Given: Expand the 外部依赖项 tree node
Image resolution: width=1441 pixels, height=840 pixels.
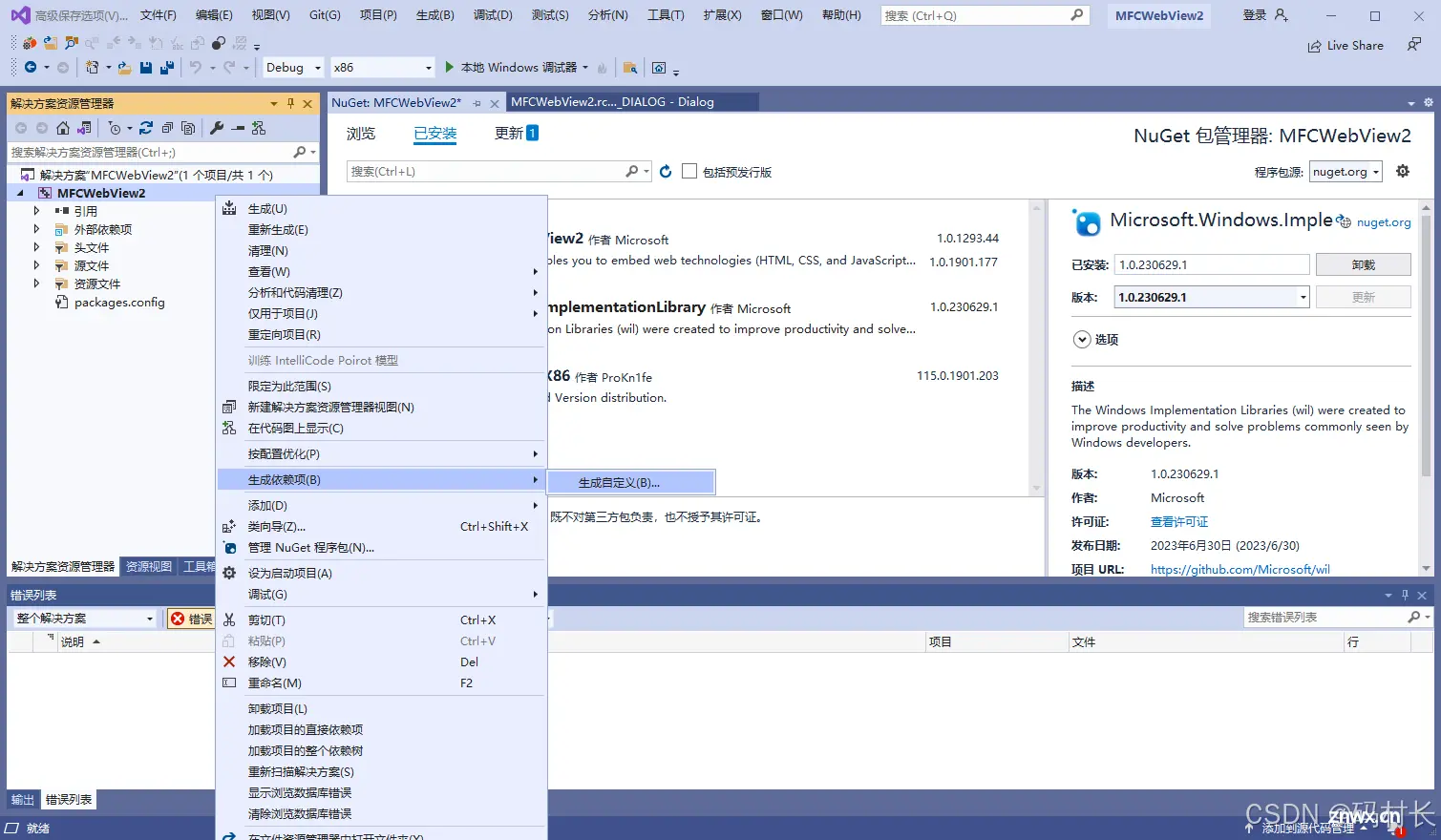Looking at the screenshot, I should [37, 229].
